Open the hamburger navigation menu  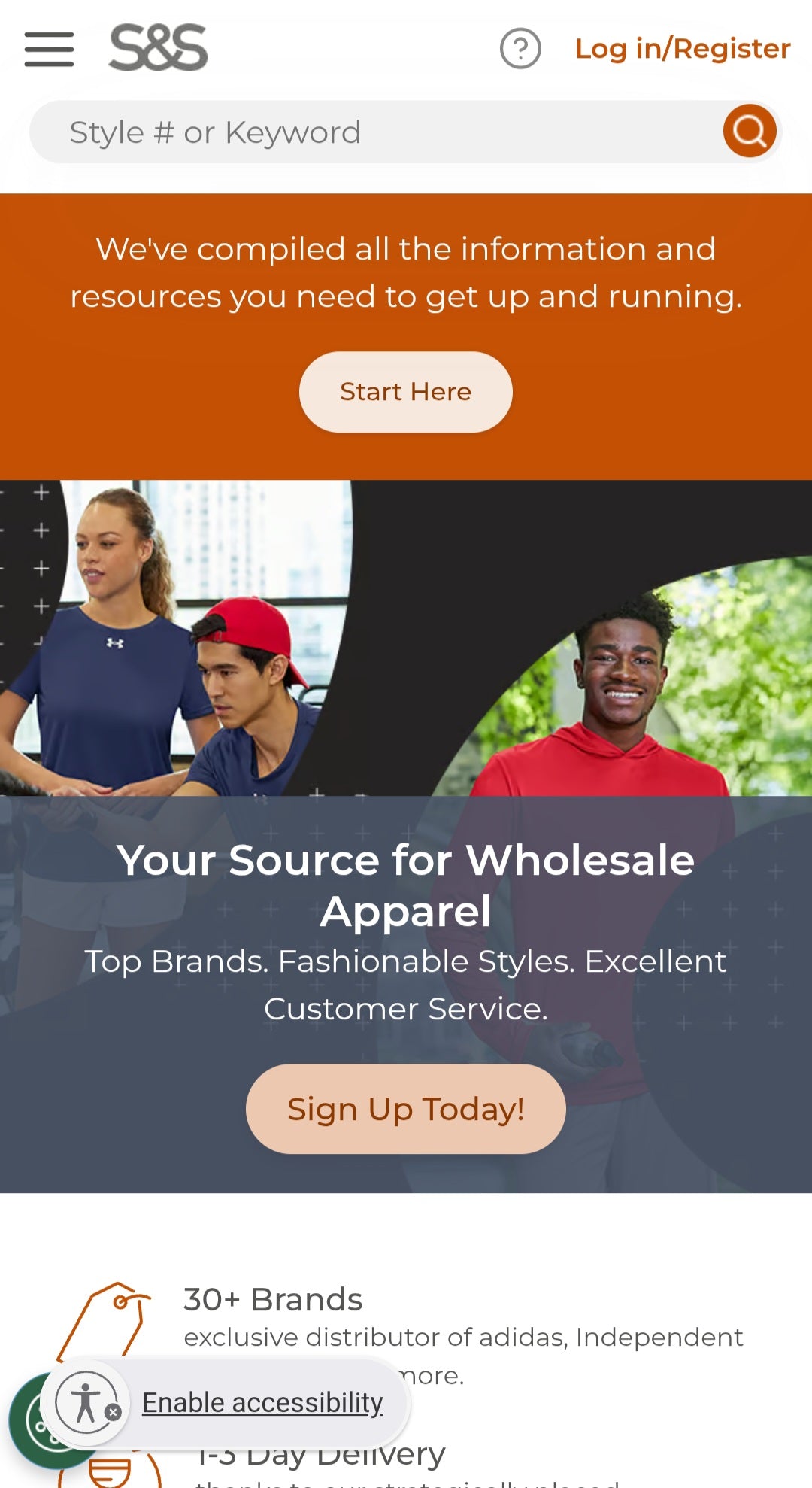(49, 49)
